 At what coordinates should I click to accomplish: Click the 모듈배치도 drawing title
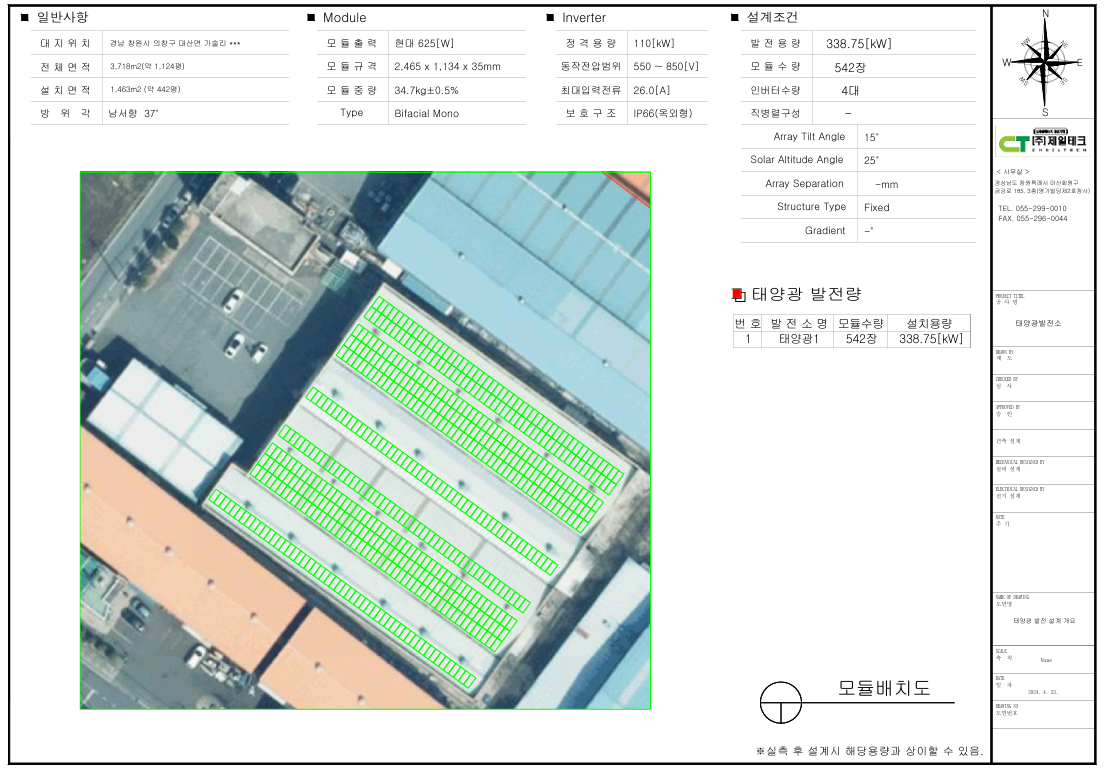pos(884,689)
